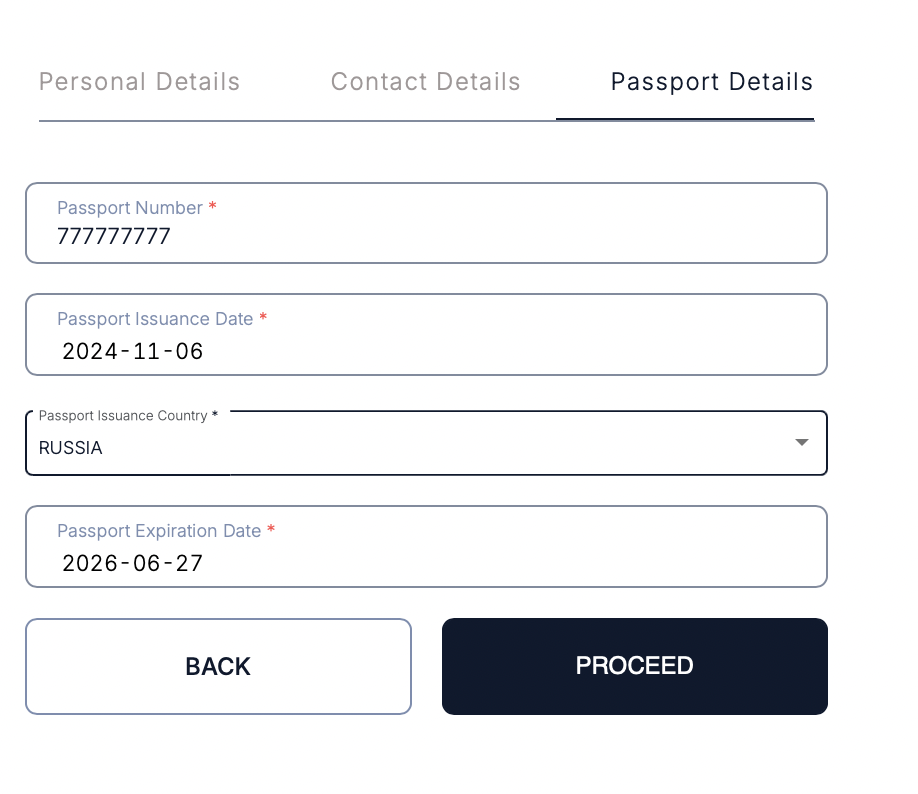
Task: Open the Contact Details tab
Action: 425,82
